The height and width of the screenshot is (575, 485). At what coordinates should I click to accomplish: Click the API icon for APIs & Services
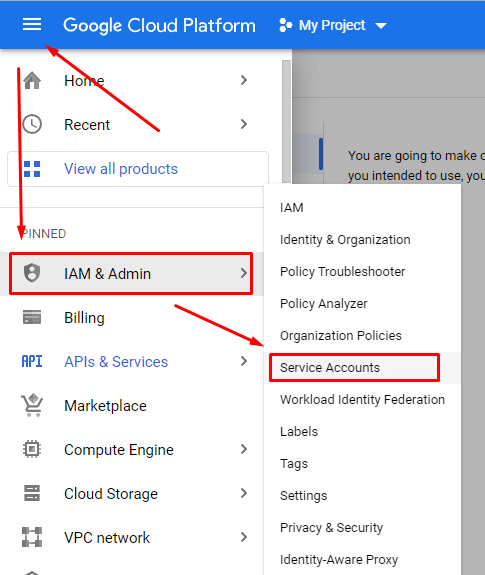click(x=32, y=362)
